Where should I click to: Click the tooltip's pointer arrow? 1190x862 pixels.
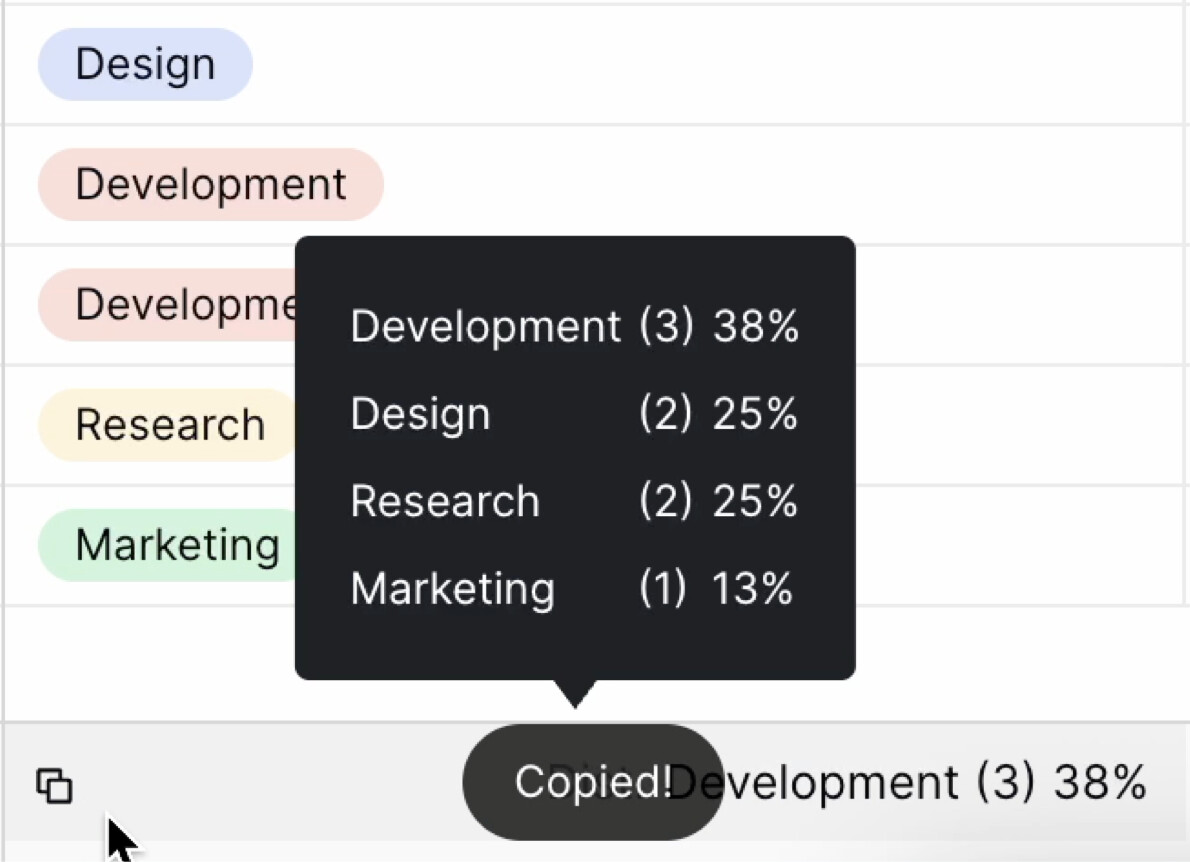coord(575,694)
